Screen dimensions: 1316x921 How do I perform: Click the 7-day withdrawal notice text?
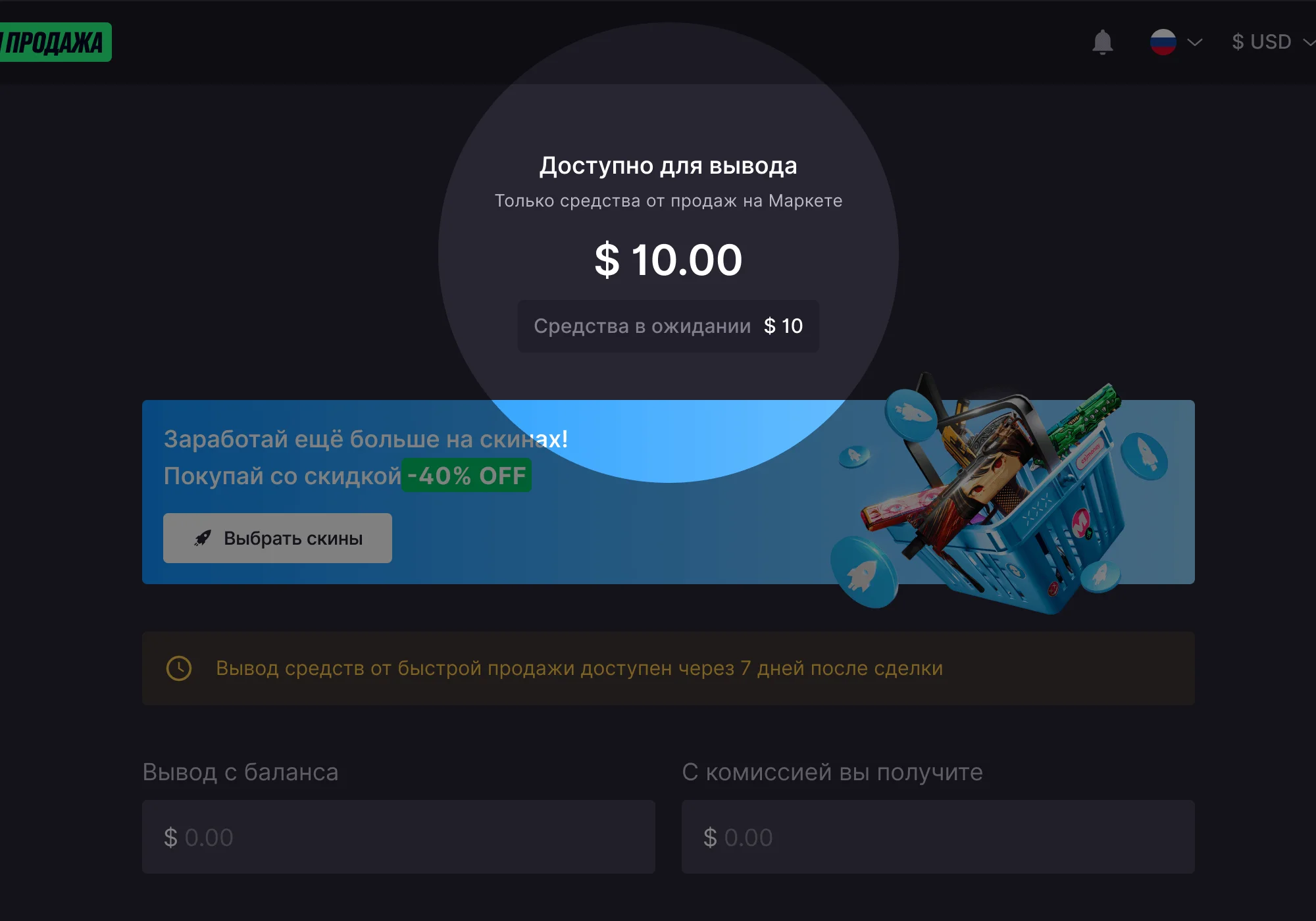click(579, 668)
